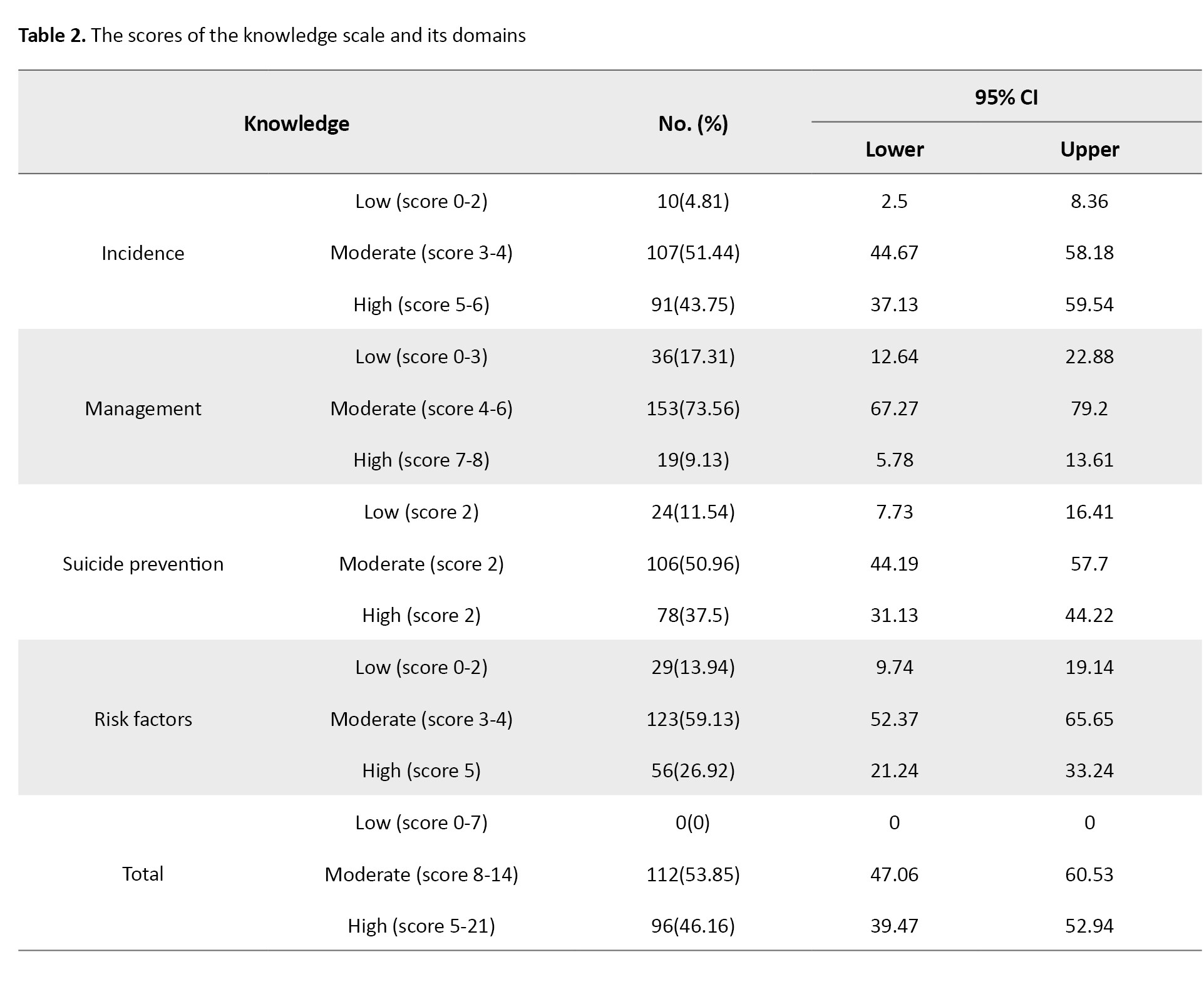
Task: Select the Moderate (score 4-6) cell
Action: (421, 408)
